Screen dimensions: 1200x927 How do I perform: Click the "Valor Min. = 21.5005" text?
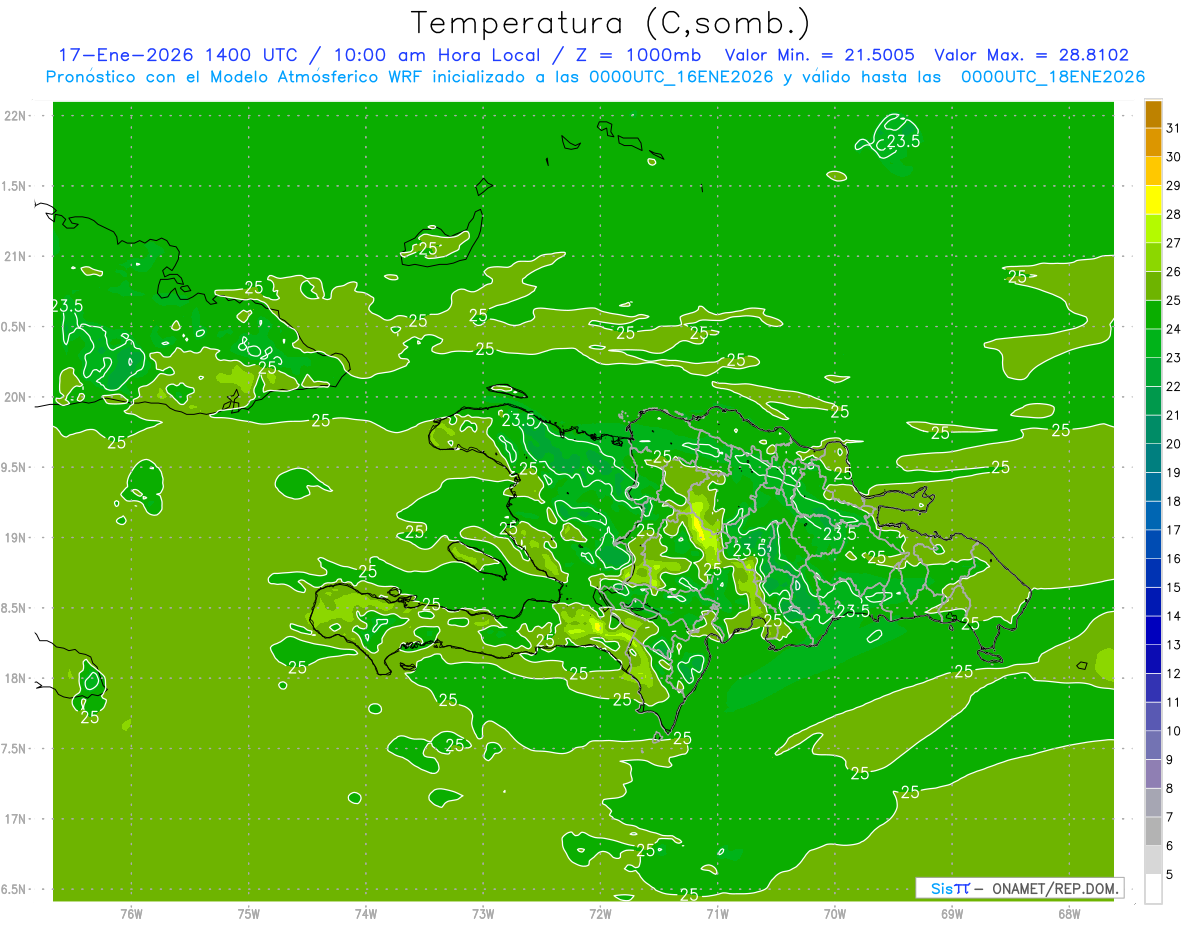click(x=820, y=55)
